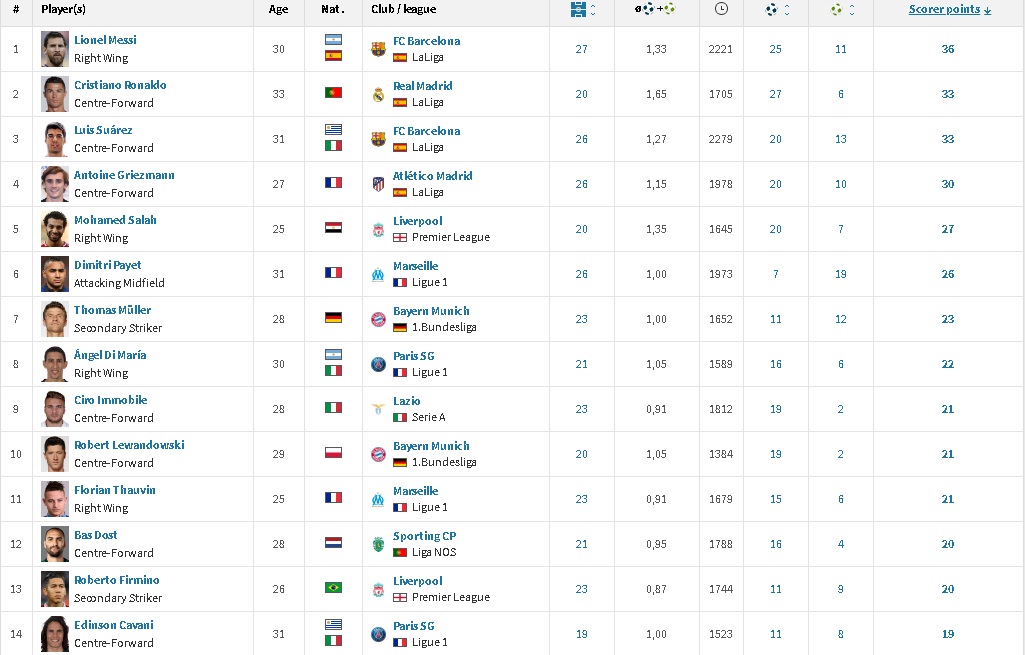
Task: Click Dimitri Payet's 19 assists value
Action: tap(841, 274)
